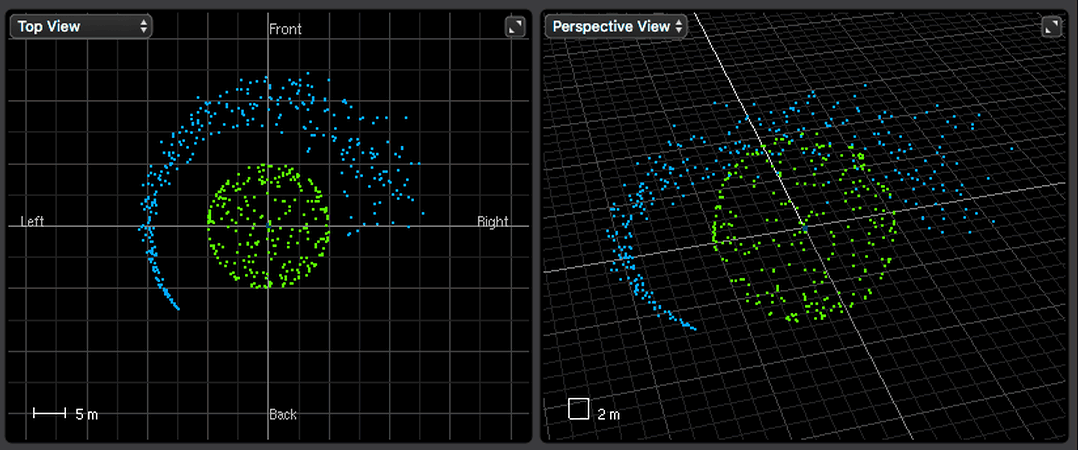This screenshot has height=450, width=1078.
Task: Click the Left label in Top View
Action: [x=32, y=221]
